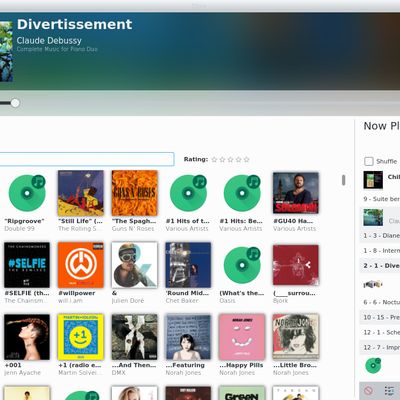
Task: Set rating to five stars
Action: (246, 160)
